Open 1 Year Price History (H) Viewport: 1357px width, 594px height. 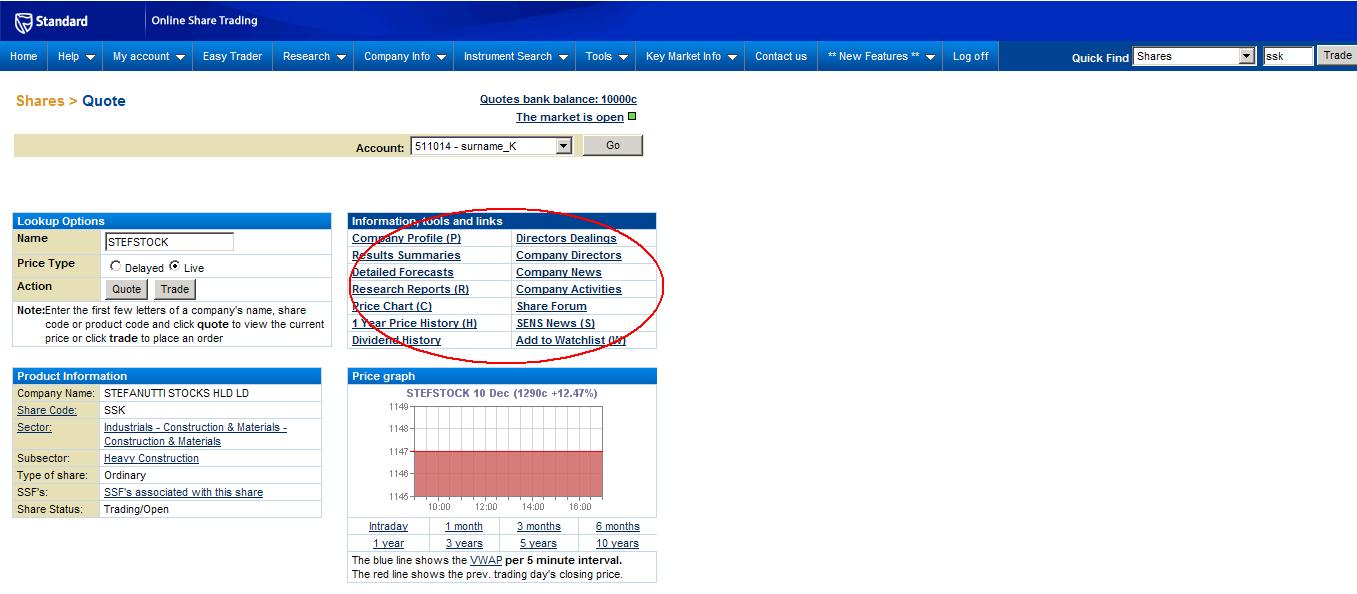tap(414, 323)
